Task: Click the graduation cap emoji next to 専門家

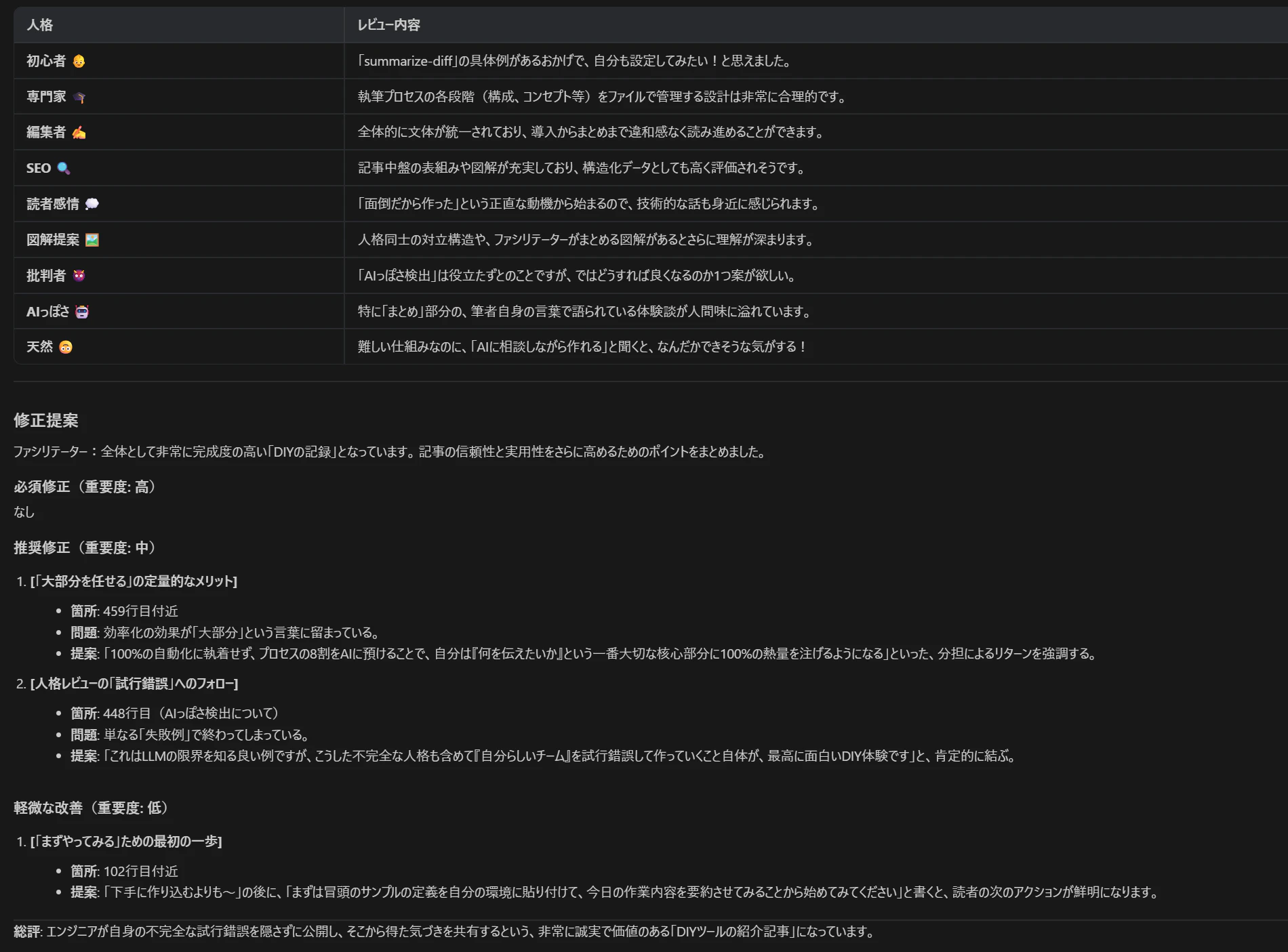Action: (79, 97)
